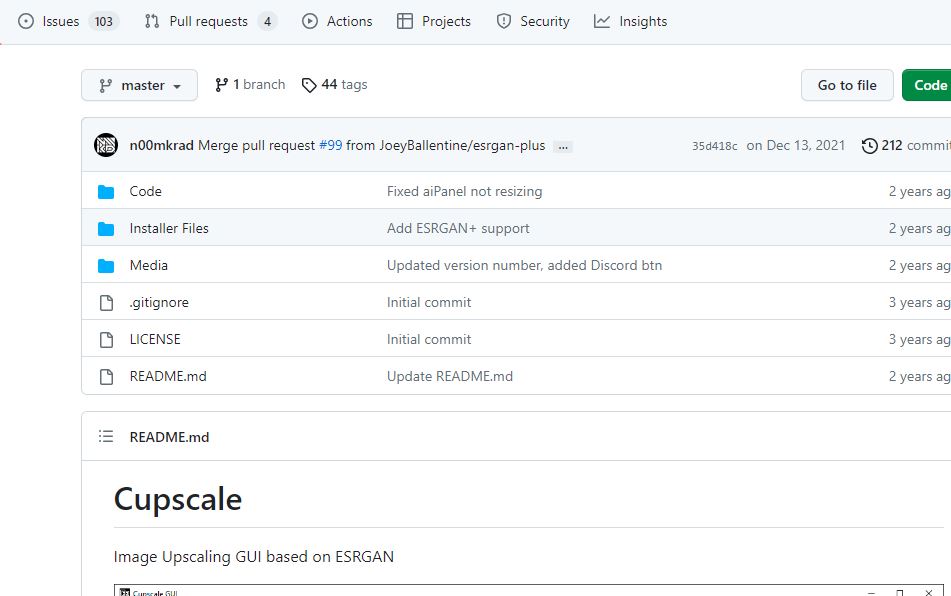Click the Insights graph icon

[602, 21]
